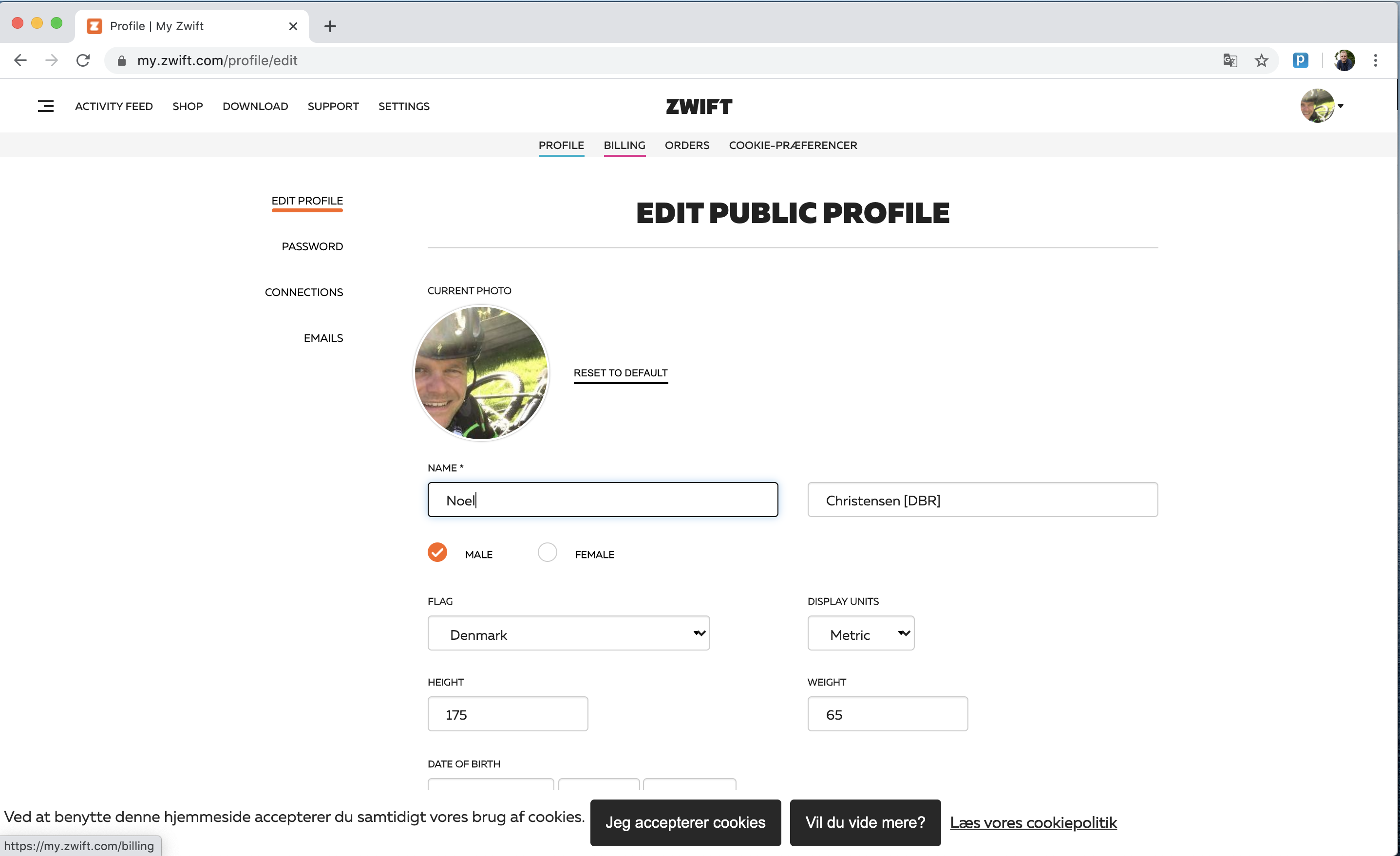Open the Display Units Metric dropdown
The height and width of the screenshot is (856, 1400).
point(861,633)
